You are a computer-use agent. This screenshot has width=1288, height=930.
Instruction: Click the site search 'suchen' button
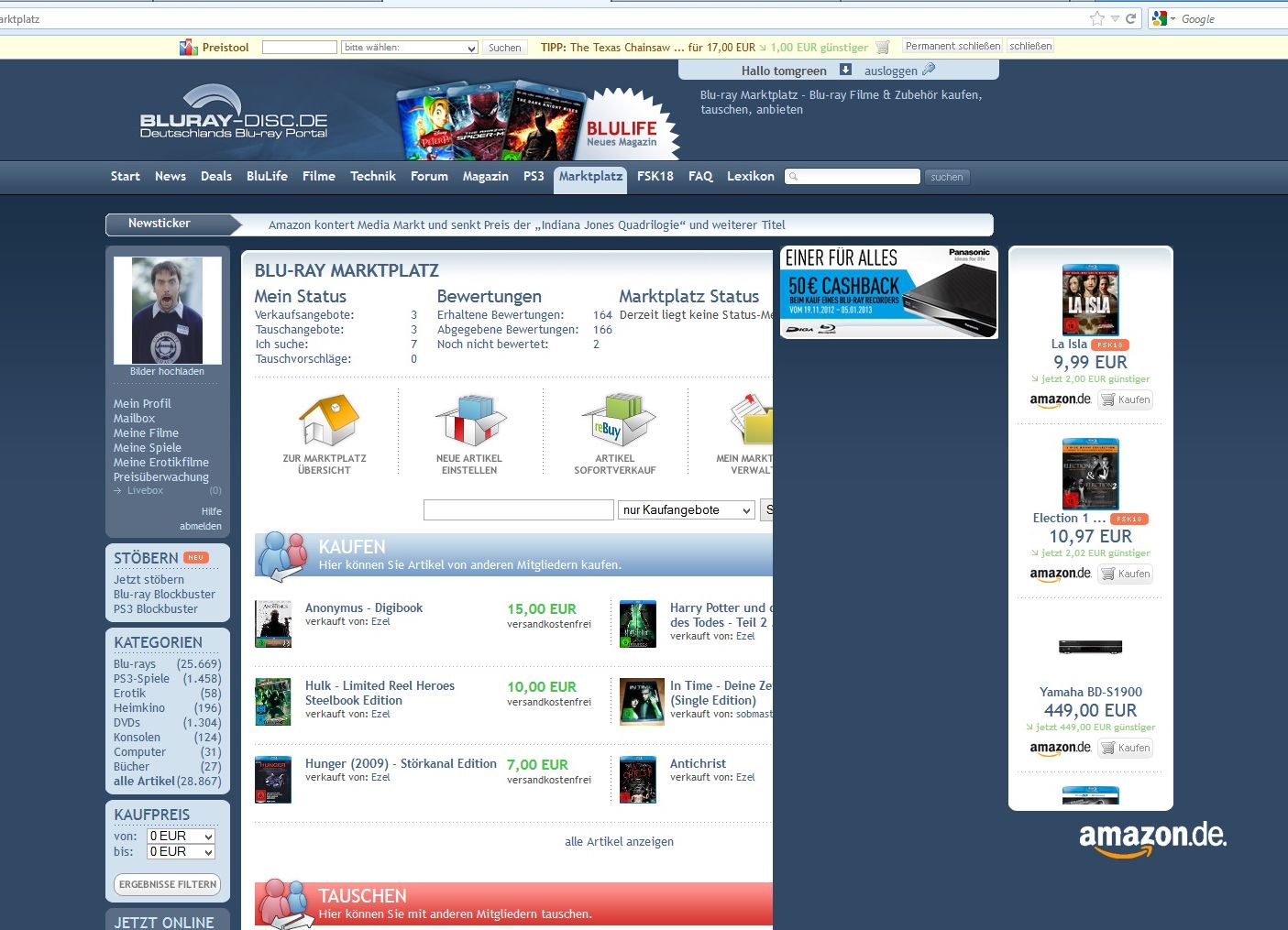point(947,177)
